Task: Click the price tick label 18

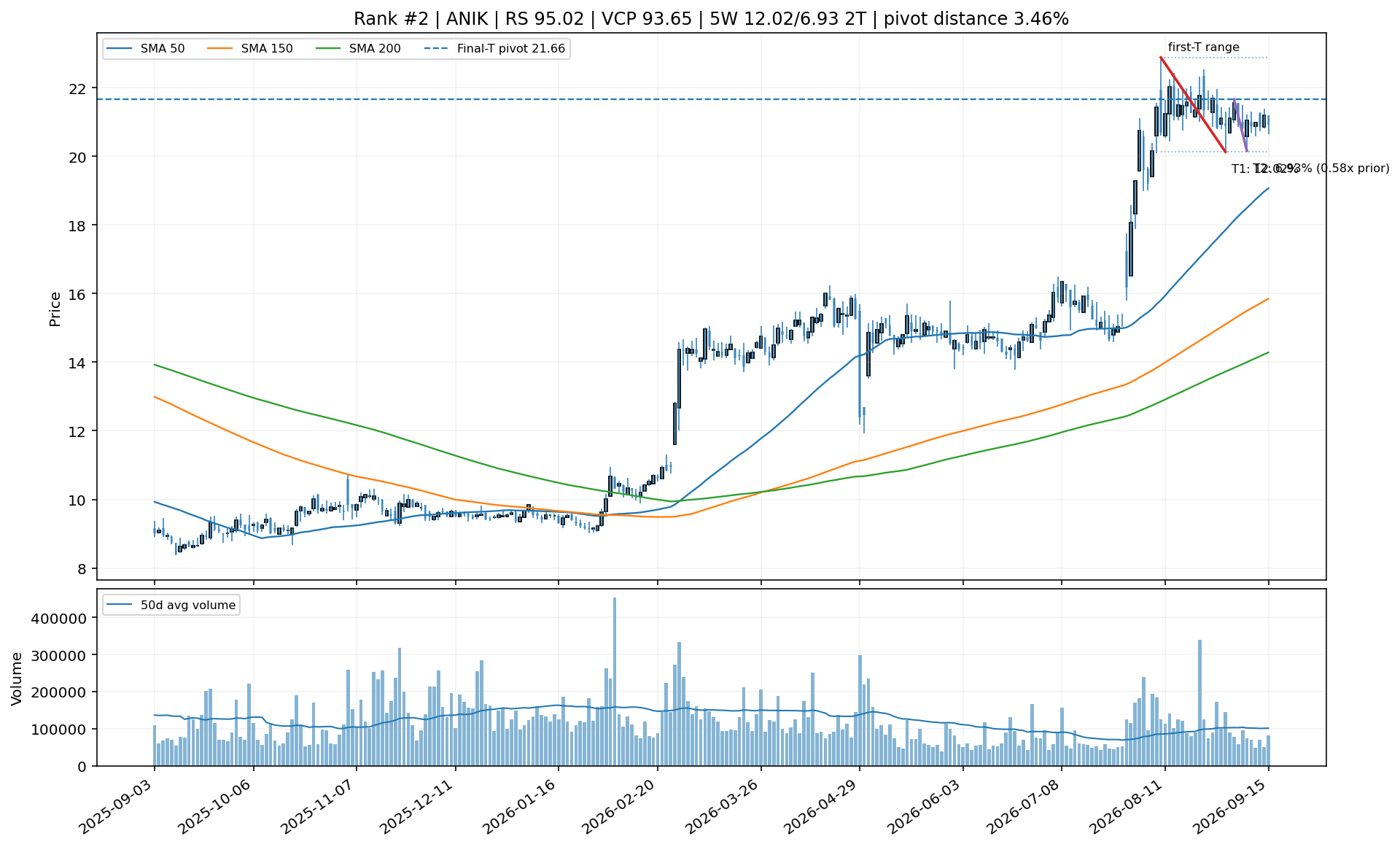Action: click(x=77, y=226)
